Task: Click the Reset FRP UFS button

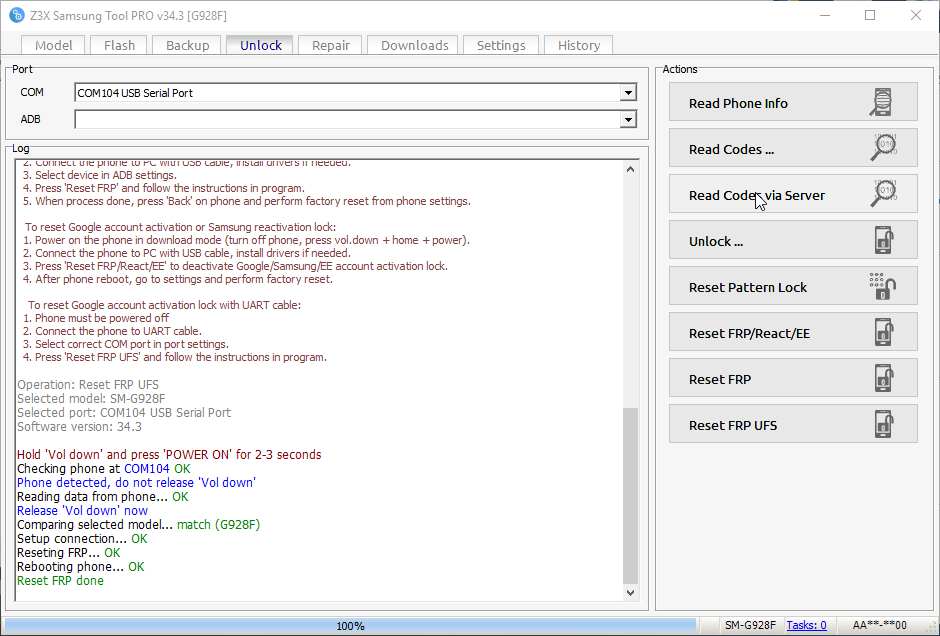Action: [x=793, y=424]
